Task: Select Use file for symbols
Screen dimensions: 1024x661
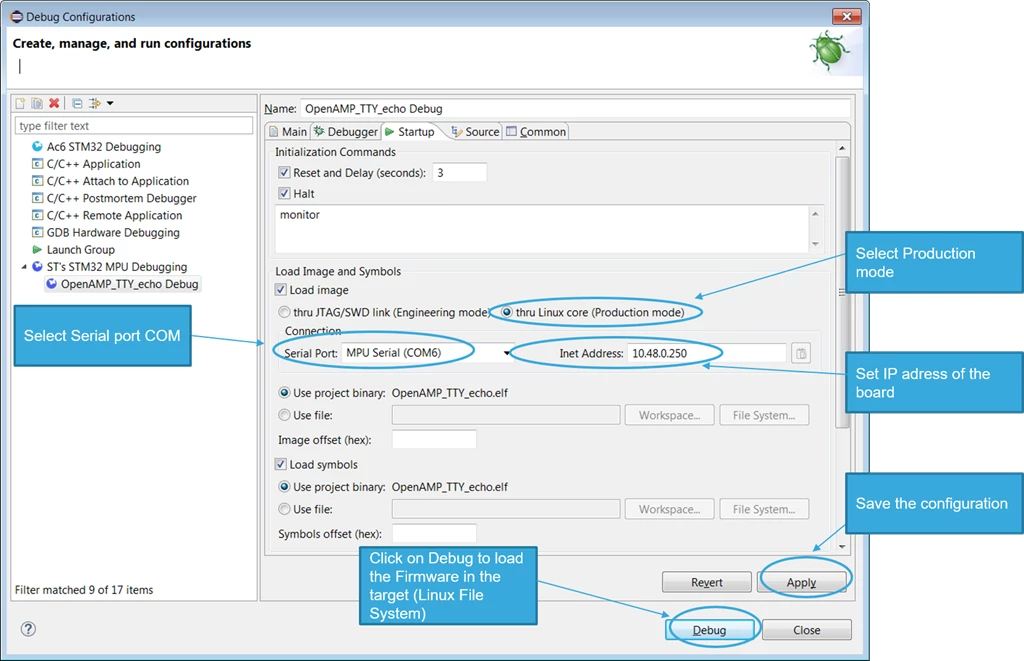Action: [284, 509]
